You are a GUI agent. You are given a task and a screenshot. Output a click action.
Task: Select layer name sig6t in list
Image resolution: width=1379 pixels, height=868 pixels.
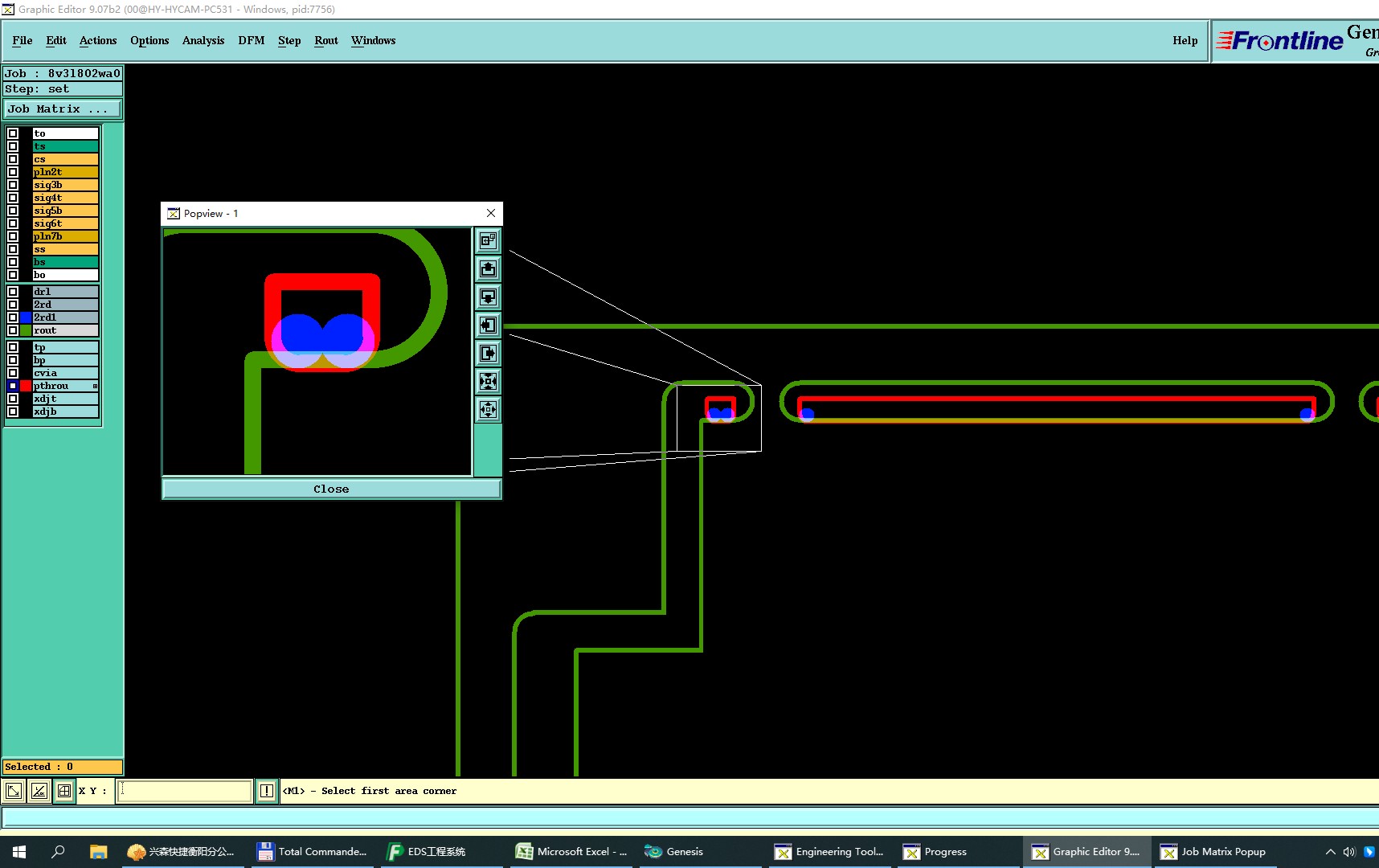click(66, 223)
